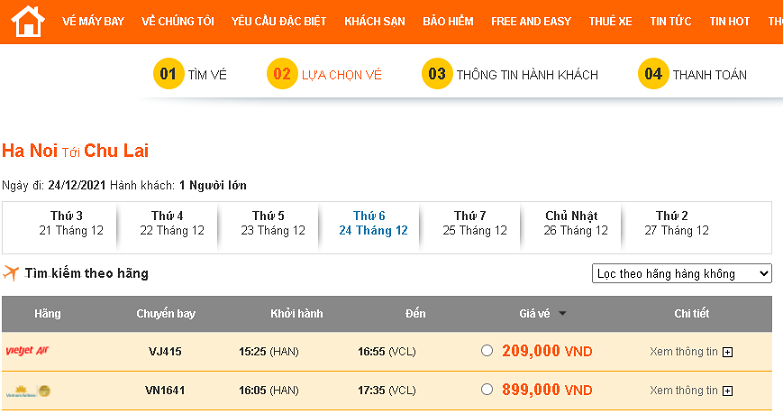Expand Xem thông tin for flight VJ415

[684, 352]
